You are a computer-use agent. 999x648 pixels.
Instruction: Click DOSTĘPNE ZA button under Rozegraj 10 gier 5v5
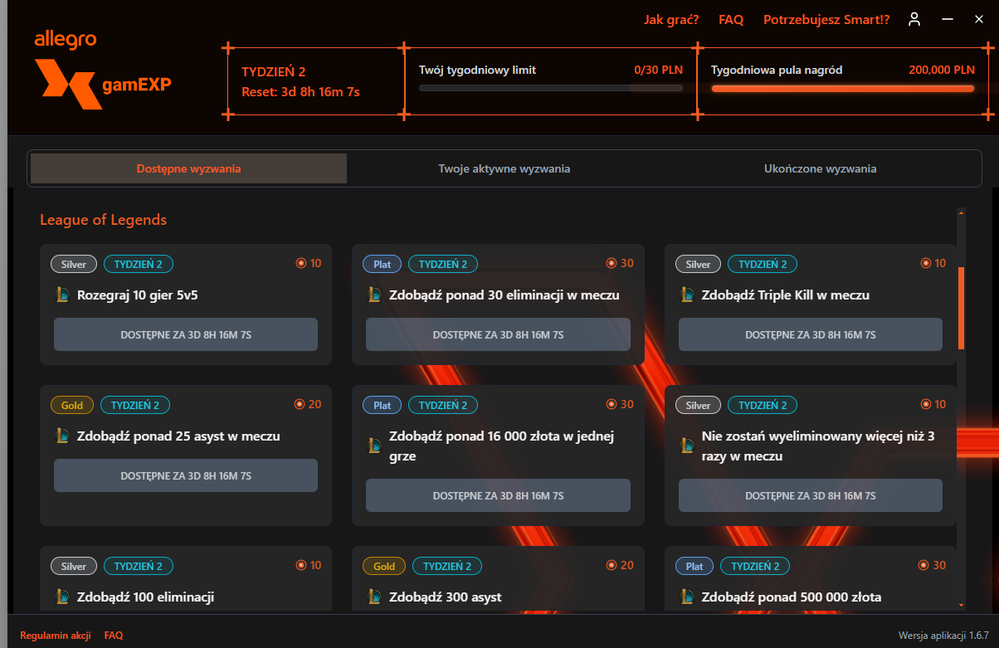tap(185, 335)
